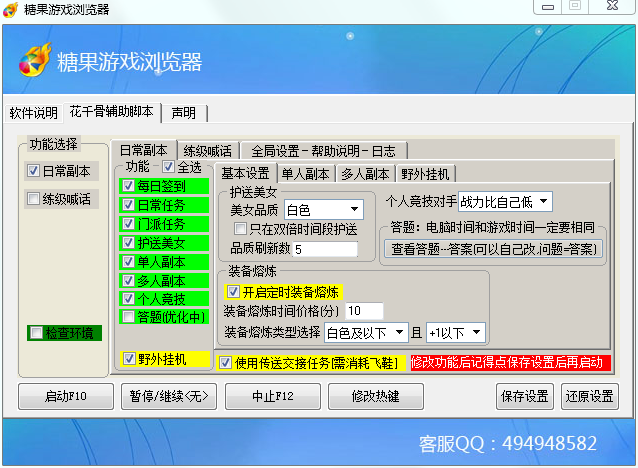The width and height of the screenshot is (638, 468).
Task: Click the 品质刷新数 input field
Action: [325, 248]
